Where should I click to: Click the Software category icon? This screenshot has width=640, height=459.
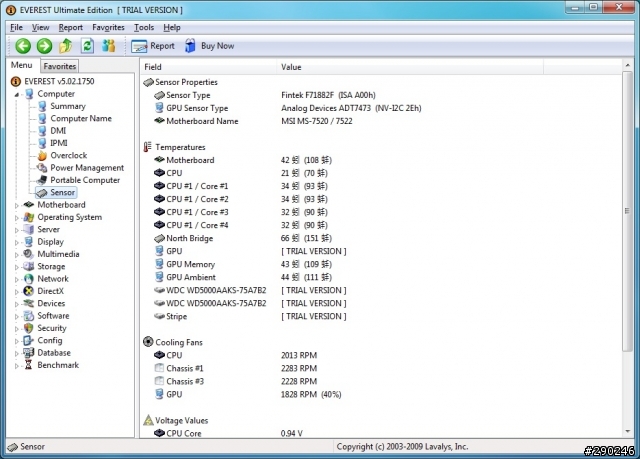point(28,316)
